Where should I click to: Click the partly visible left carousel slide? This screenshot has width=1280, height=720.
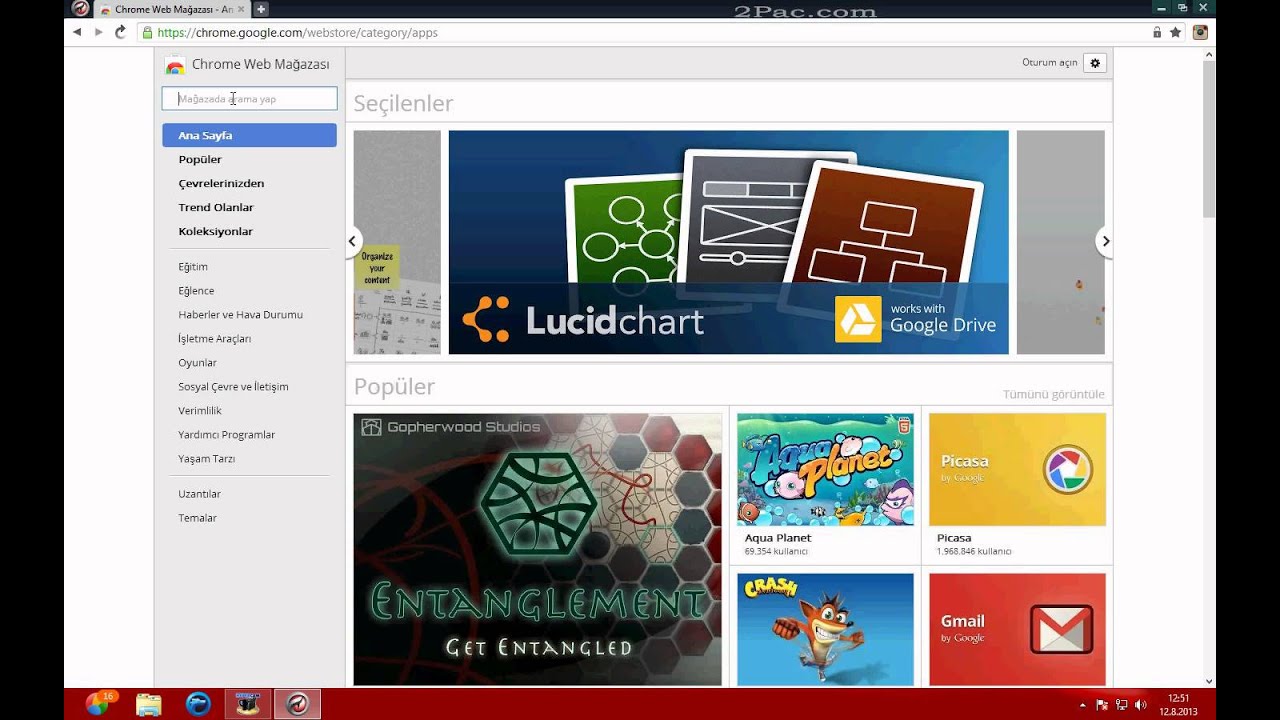397,242
